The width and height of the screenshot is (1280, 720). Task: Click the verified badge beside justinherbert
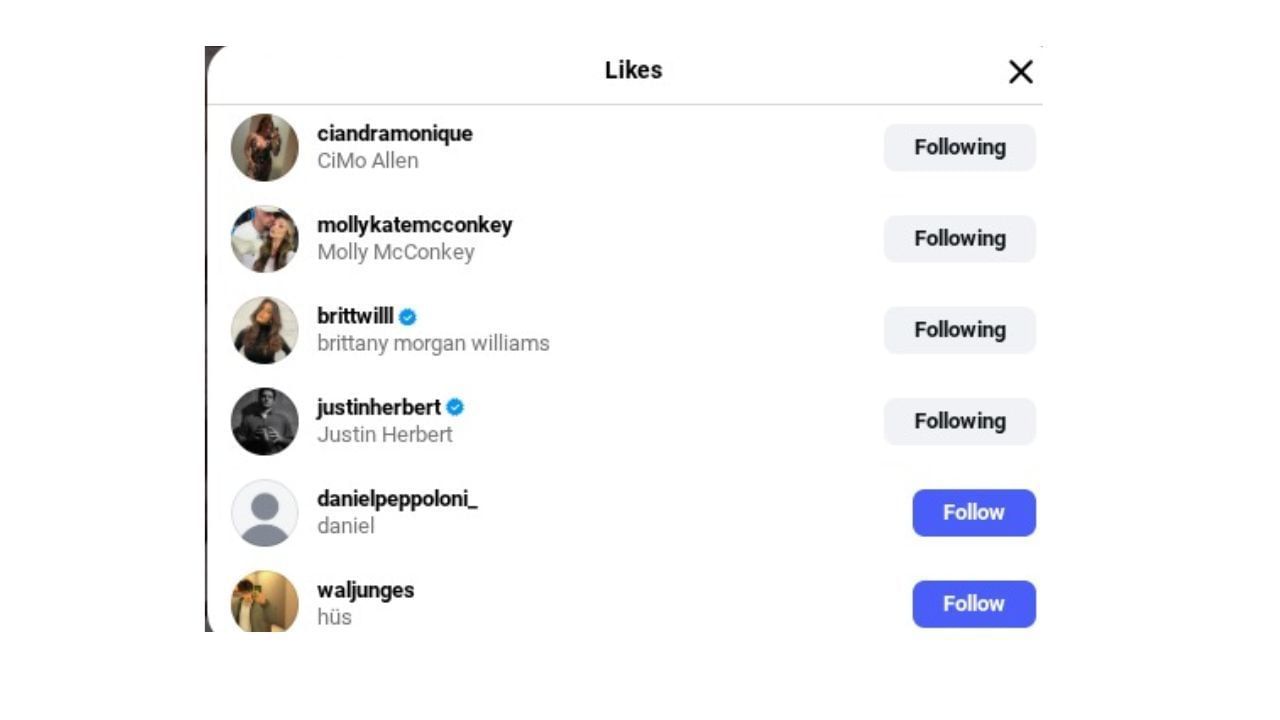[455, 408]
